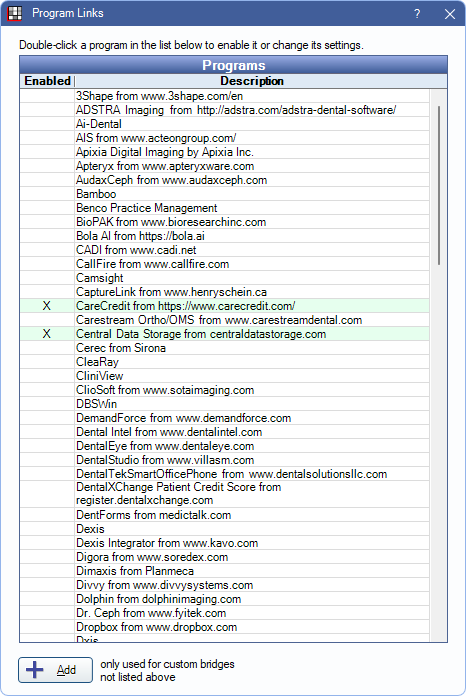466x696 pixels.
Task: Select Dr. Ceph from www.fyitek.com row
Action: coord(225,613)
